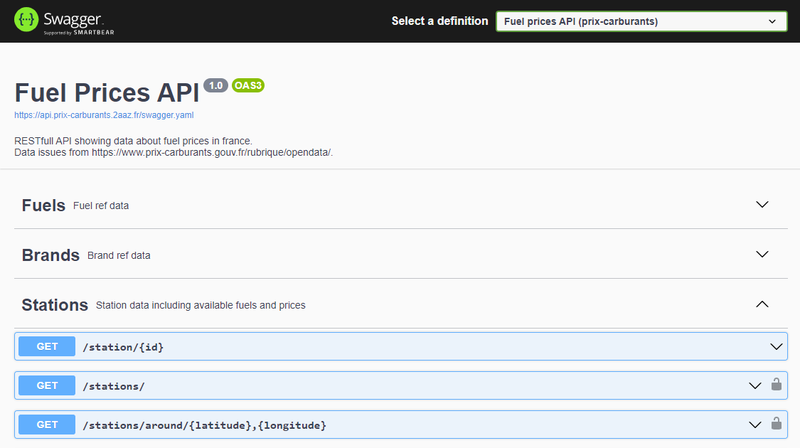Click the Stations section title
The width and height of the screenshot is (800, 448).
pyautogui.click(x=55, y=304)
